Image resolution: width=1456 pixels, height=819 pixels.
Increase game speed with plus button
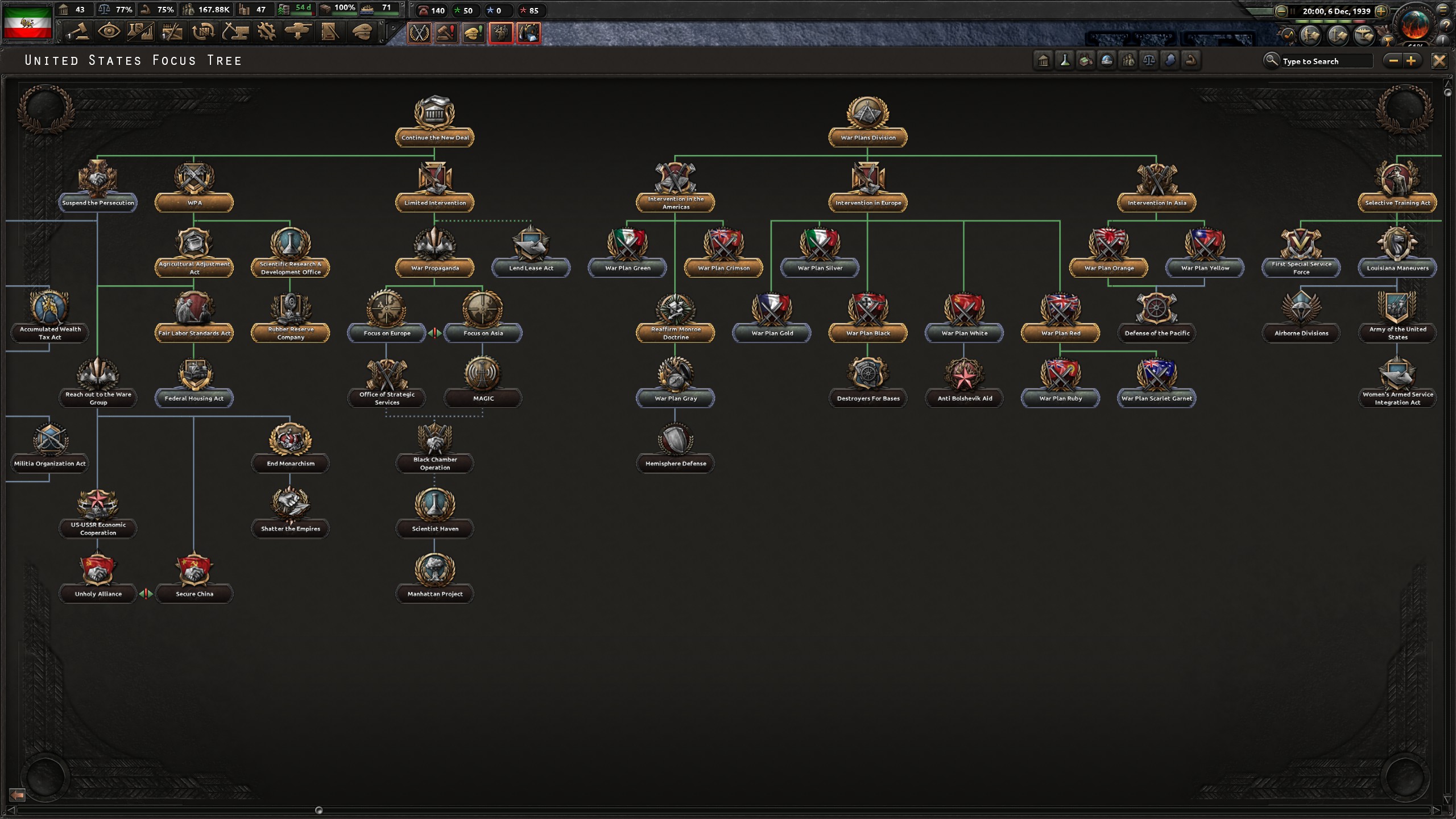click(x=1380, y=11)
